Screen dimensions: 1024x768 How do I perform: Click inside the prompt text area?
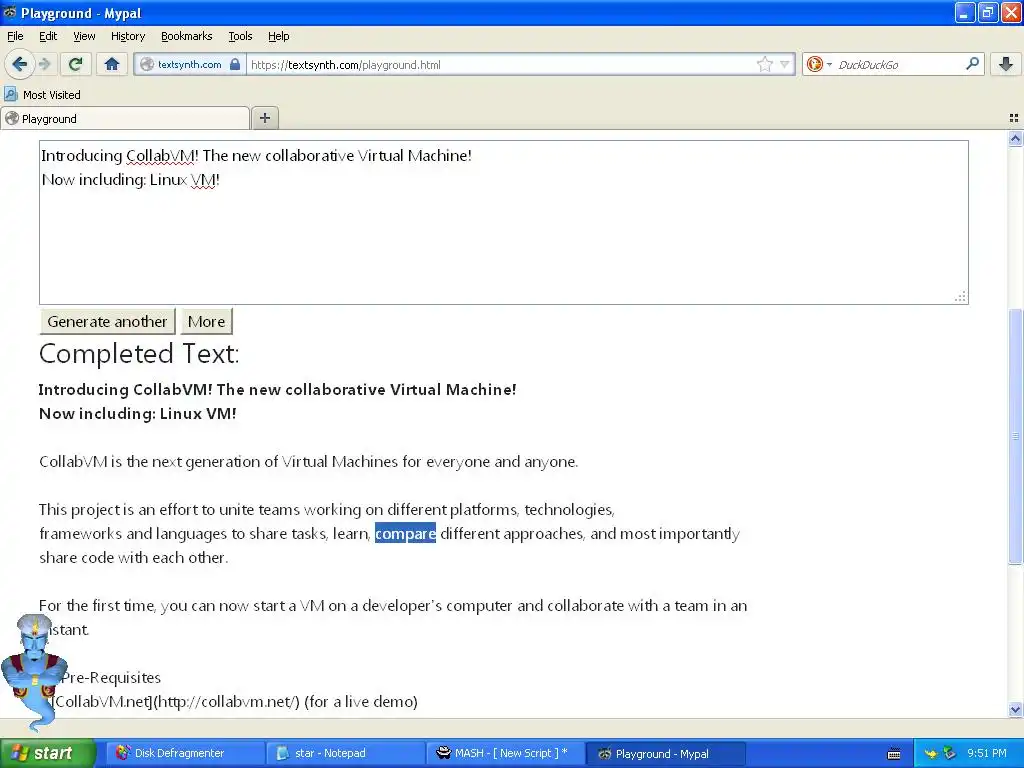504,222
